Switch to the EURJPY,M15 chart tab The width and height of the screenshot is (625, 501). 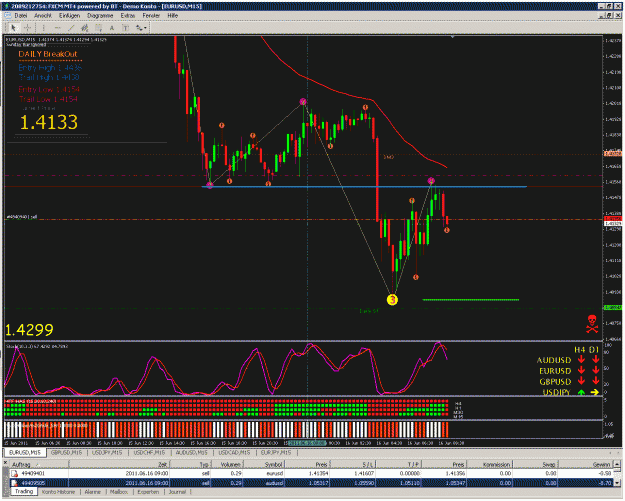coord(276,452)
